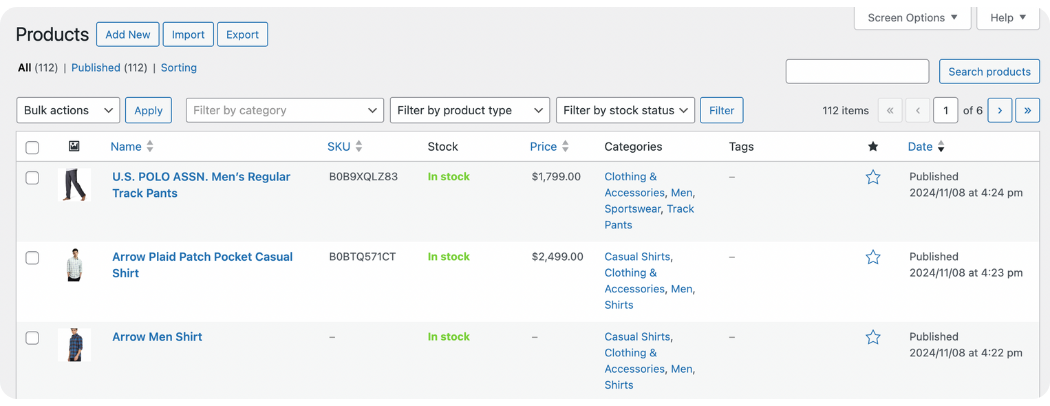Check the select-all products checkbox
Image resolution: width=1050 pixels, height=406 pixels.
click(32, 148)
